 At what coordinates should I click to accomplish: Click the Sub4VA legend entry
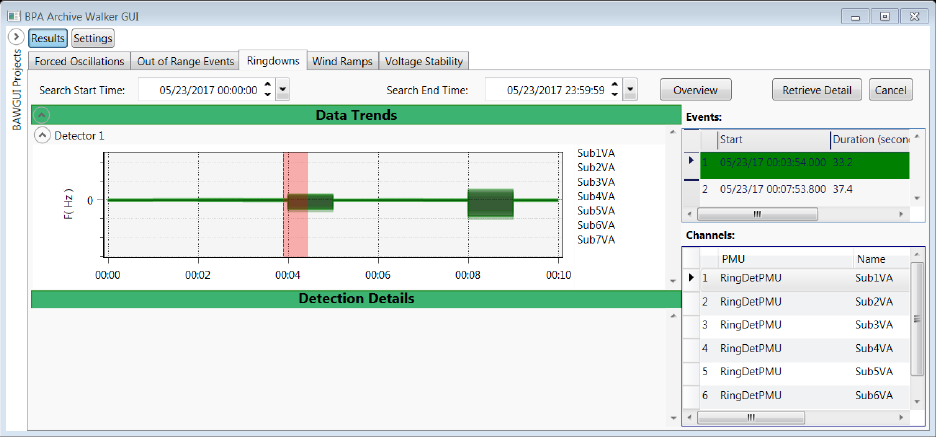(596, 196)
